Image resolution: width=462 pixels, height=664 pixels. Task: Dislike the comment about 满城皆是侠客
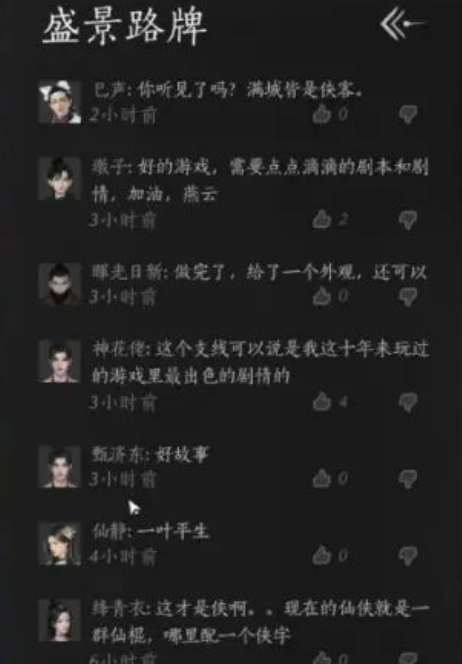click(407, 114)
